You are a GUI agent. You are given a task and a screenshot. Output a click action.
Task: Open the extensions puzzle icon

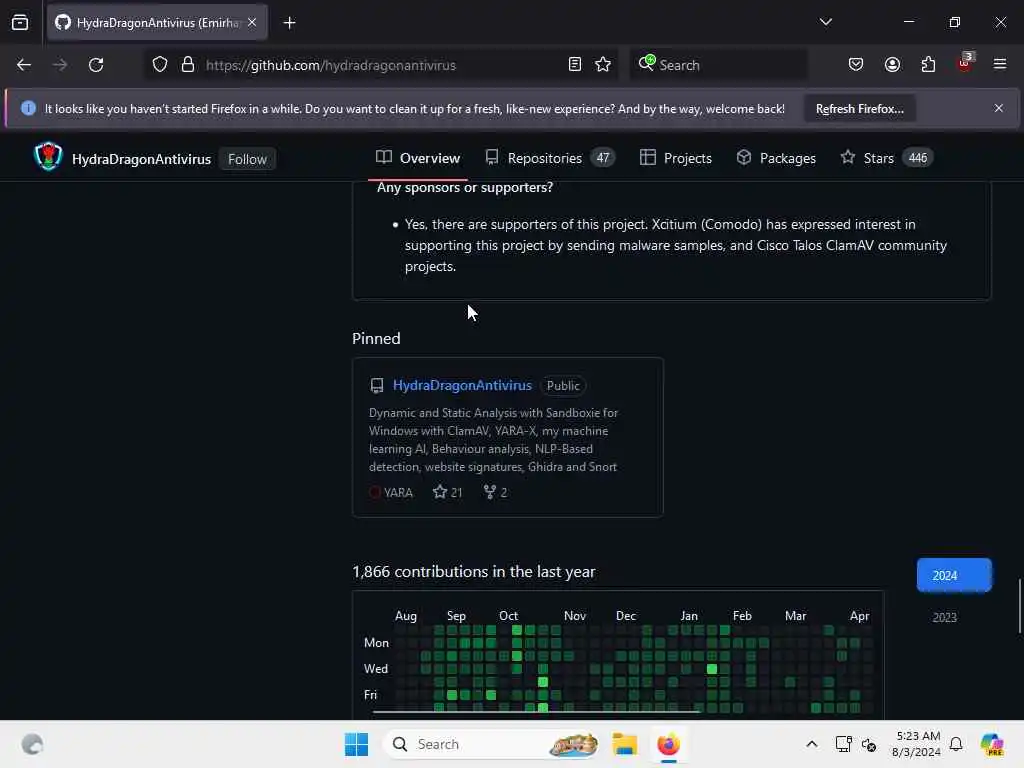tap(928, 65)
